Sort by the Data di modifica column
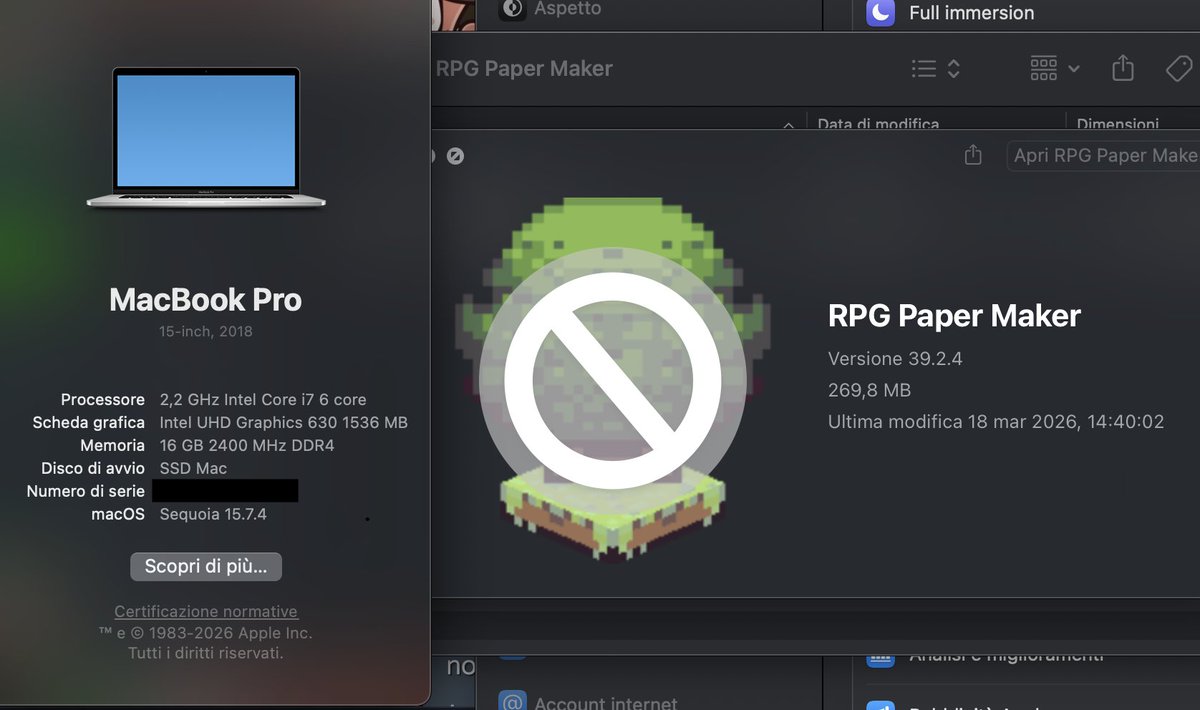Screen dimensions: 1200x710 click(878, 124)
